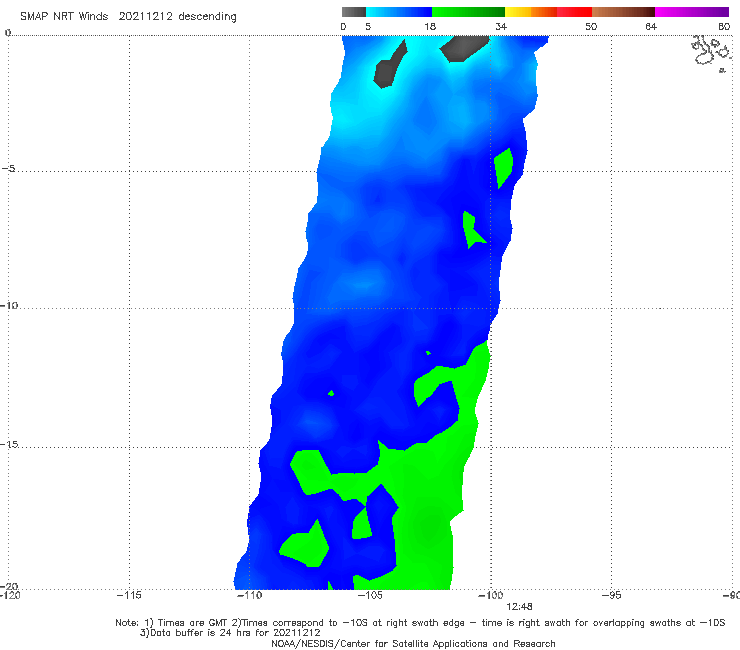
Task: Click the longitude axis label '-115'
Action: [129, 595]
